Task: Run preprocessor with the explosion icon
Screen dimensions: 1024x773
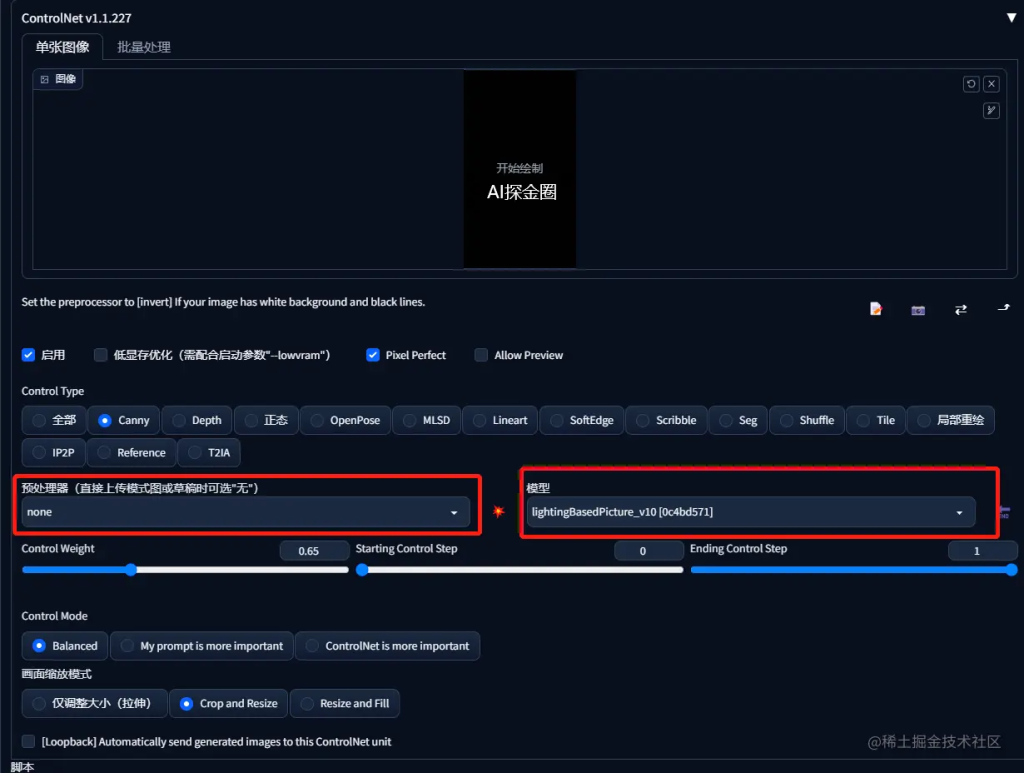Action: pyautogui.click(x=498, y=511)
